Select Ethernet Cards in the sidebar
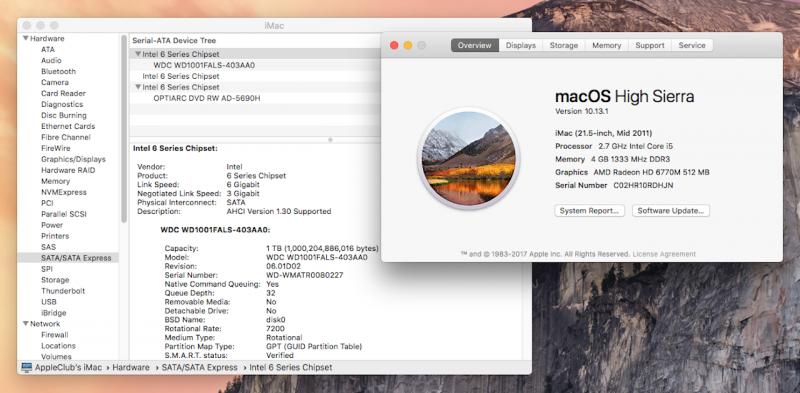The image size is (800, 393). pyautogui.click(x=68, y=126)
